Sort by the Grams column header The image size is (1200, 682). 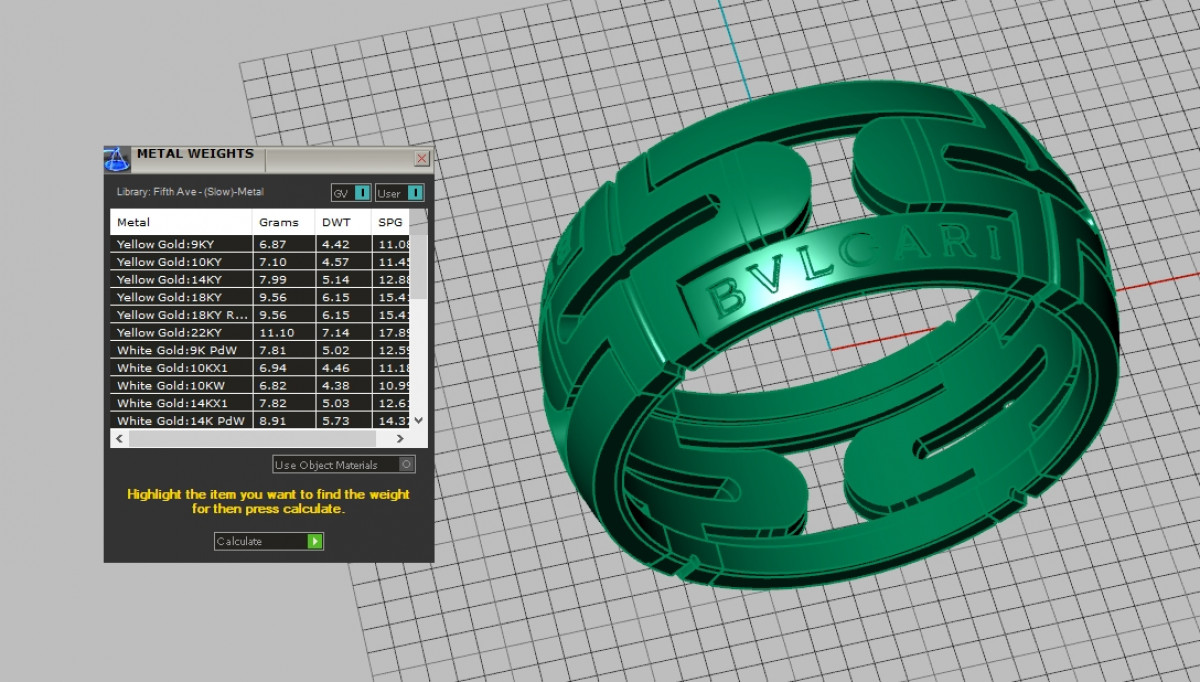tap(279, 222)
